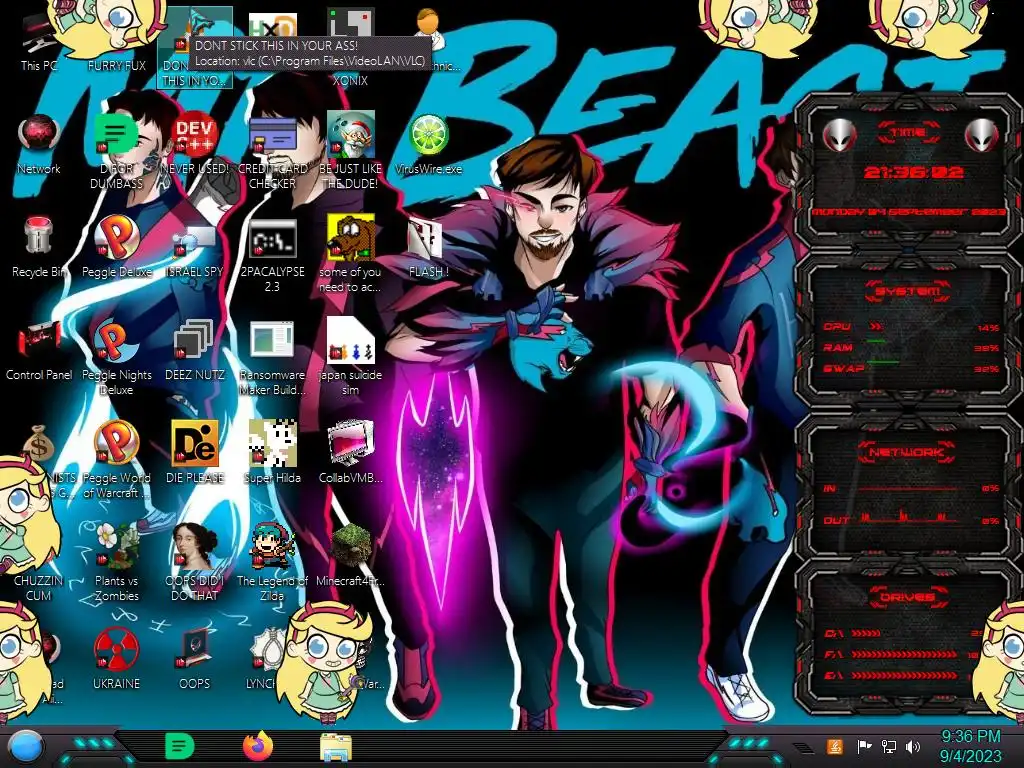Click the SYSTEM widget header
This screenshot has width=1024, height=768.
coord(908,291)
